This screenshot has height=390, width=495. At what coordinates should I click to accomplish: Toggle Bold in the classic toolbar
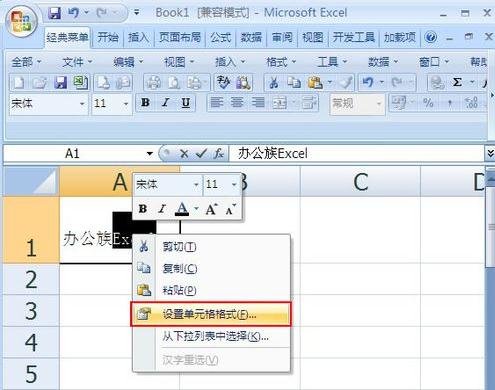coord(145,103)
